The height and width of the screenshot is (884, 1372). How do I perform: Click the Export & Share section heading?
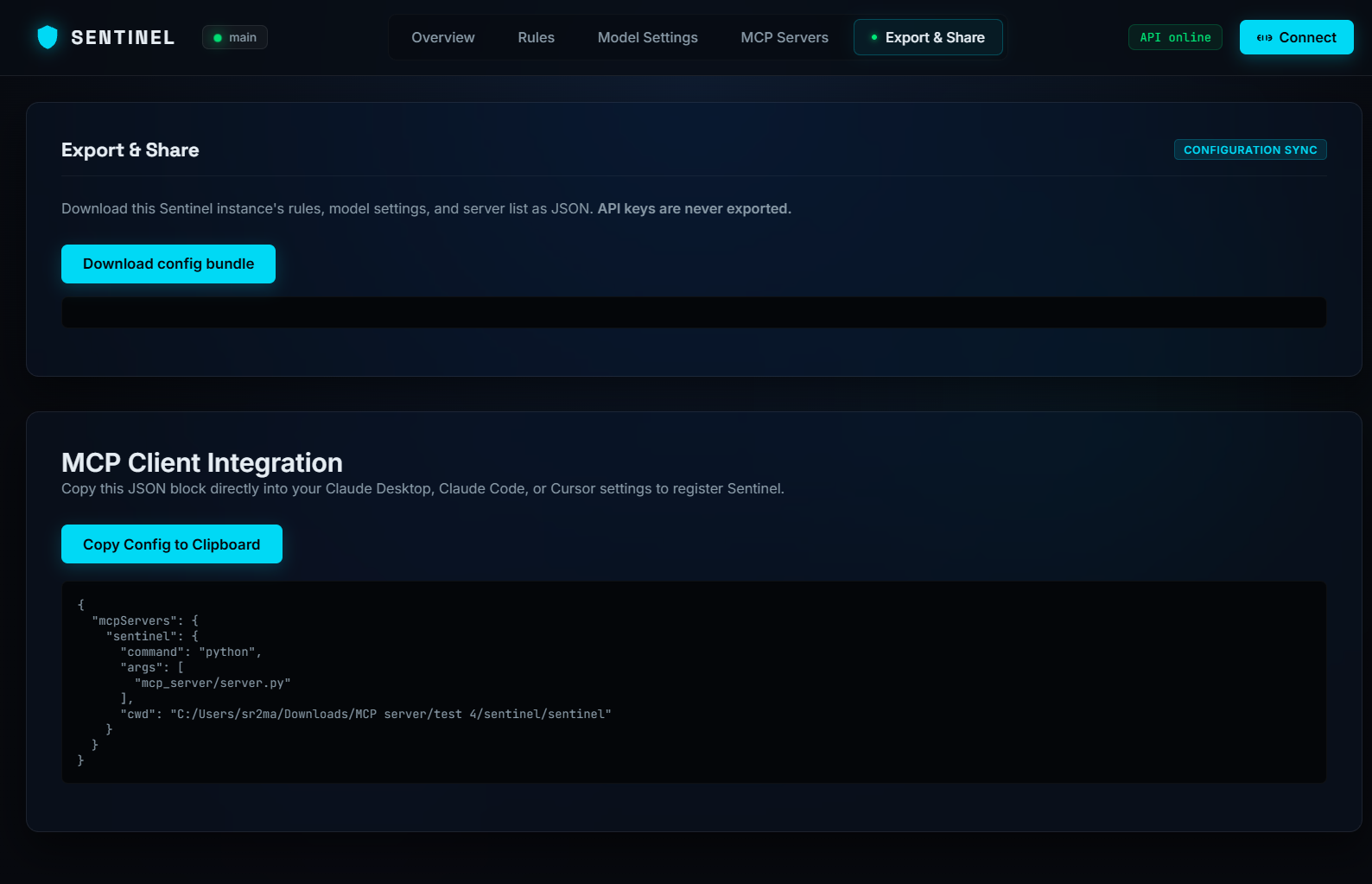tap(130, 149)
